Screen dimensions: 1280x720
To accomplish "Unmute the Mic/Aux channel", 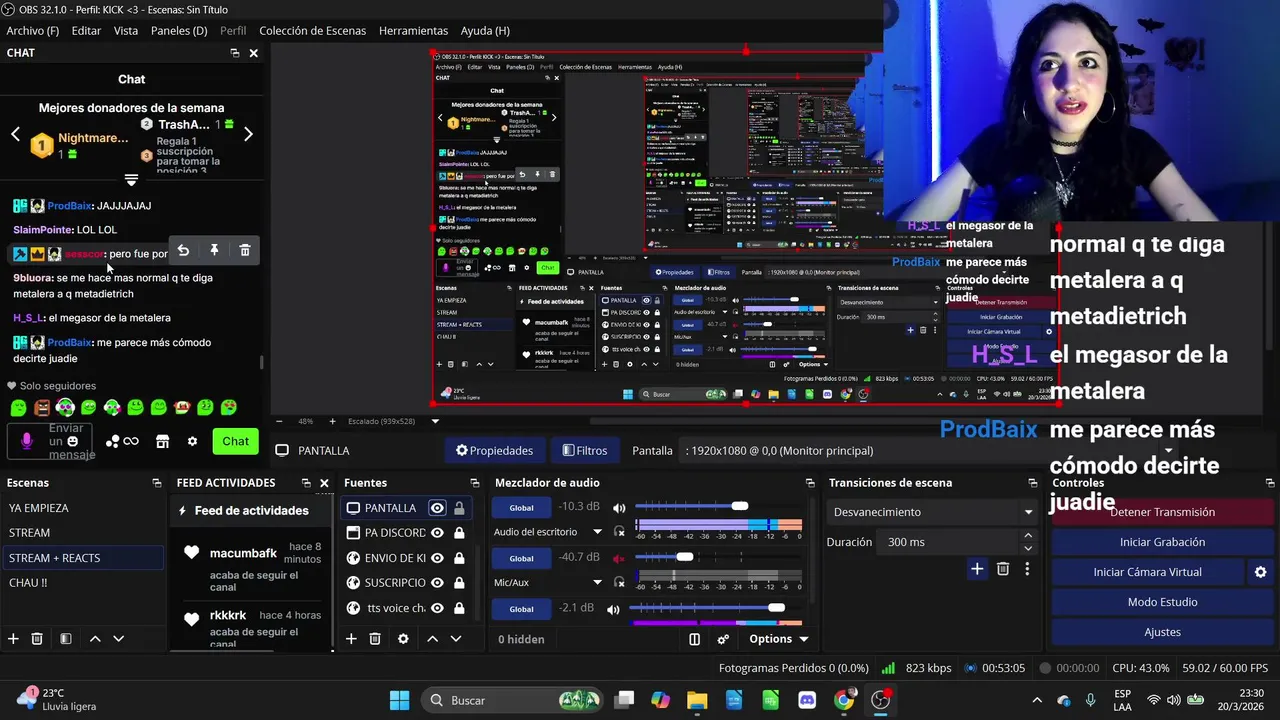I will [x=619, y=558].
